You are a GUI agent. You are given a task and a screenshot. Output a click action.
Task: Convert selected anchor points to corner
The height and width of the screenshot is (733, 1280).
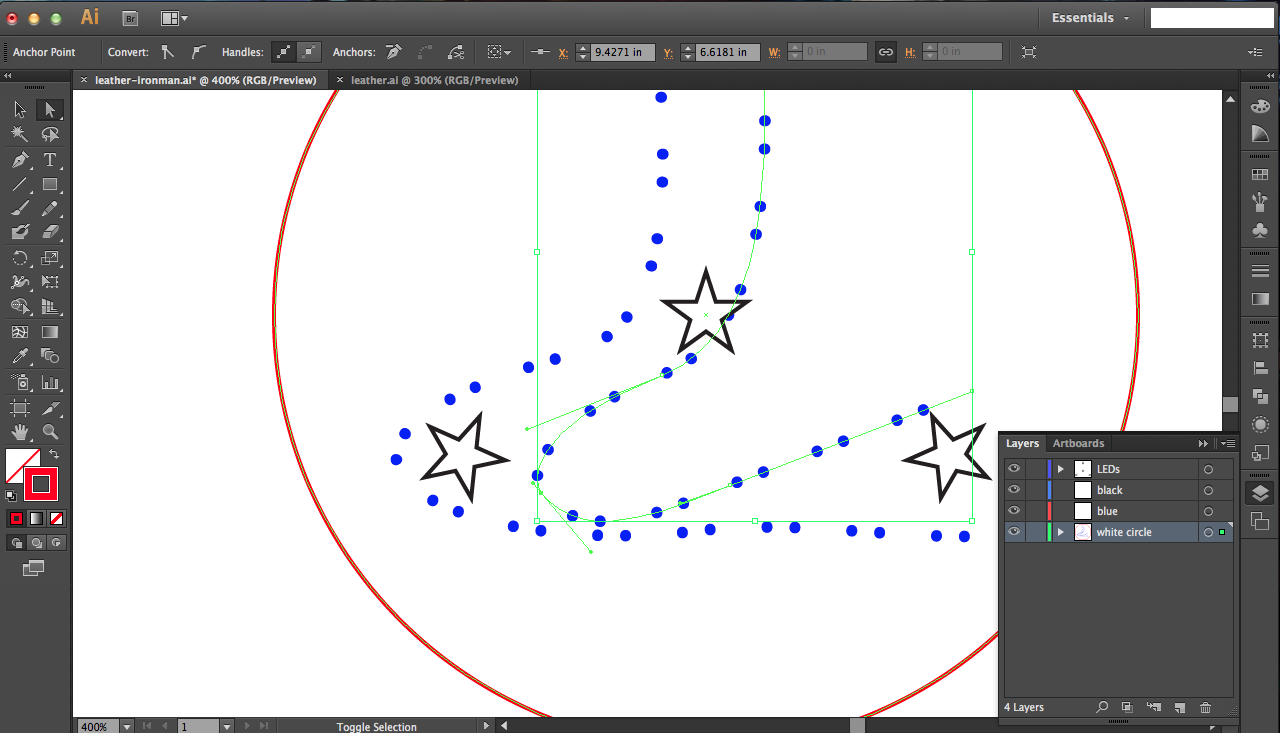point(168,52)
